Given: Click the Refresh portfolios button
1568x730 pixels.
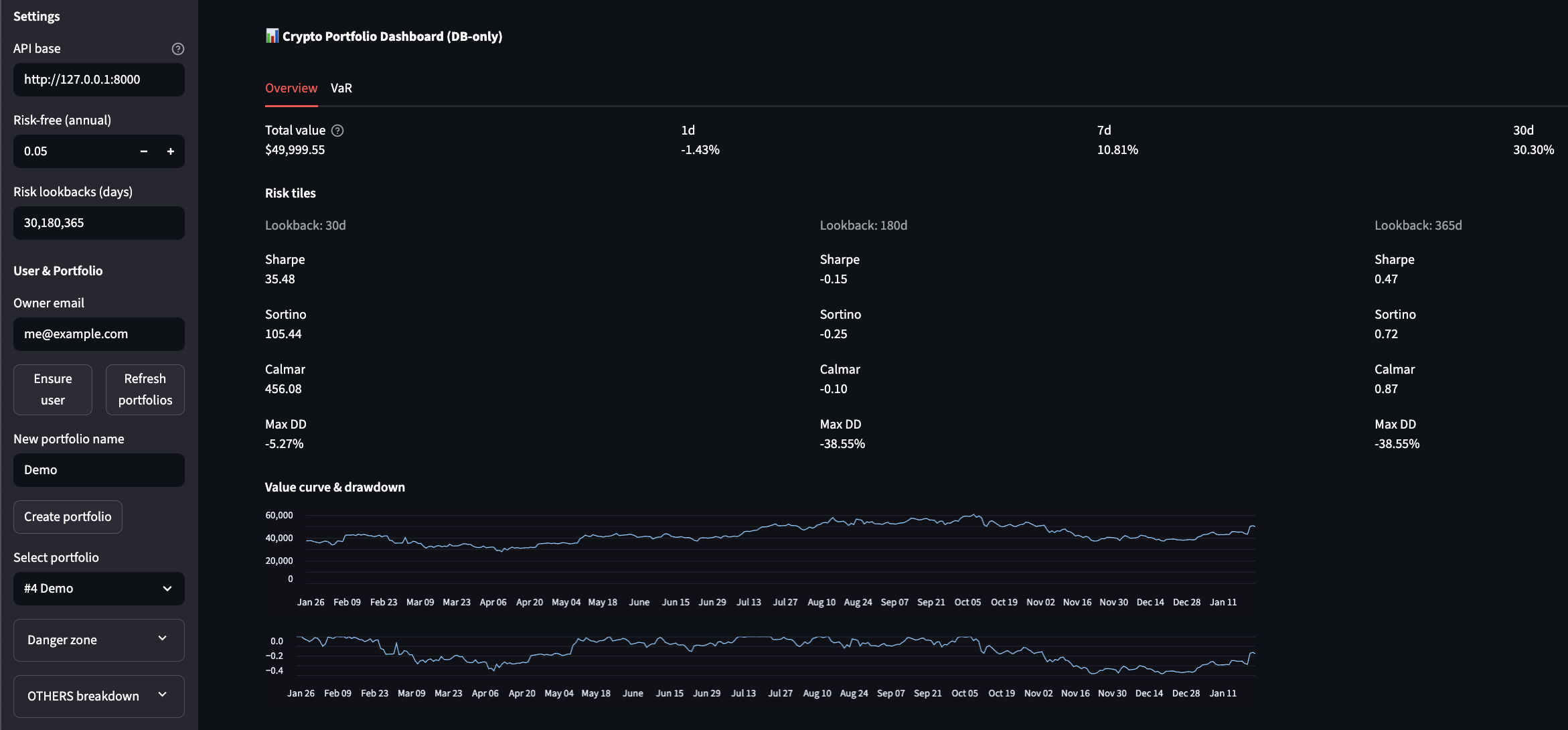Looking at the screenshot, I should tap(145, 389).
